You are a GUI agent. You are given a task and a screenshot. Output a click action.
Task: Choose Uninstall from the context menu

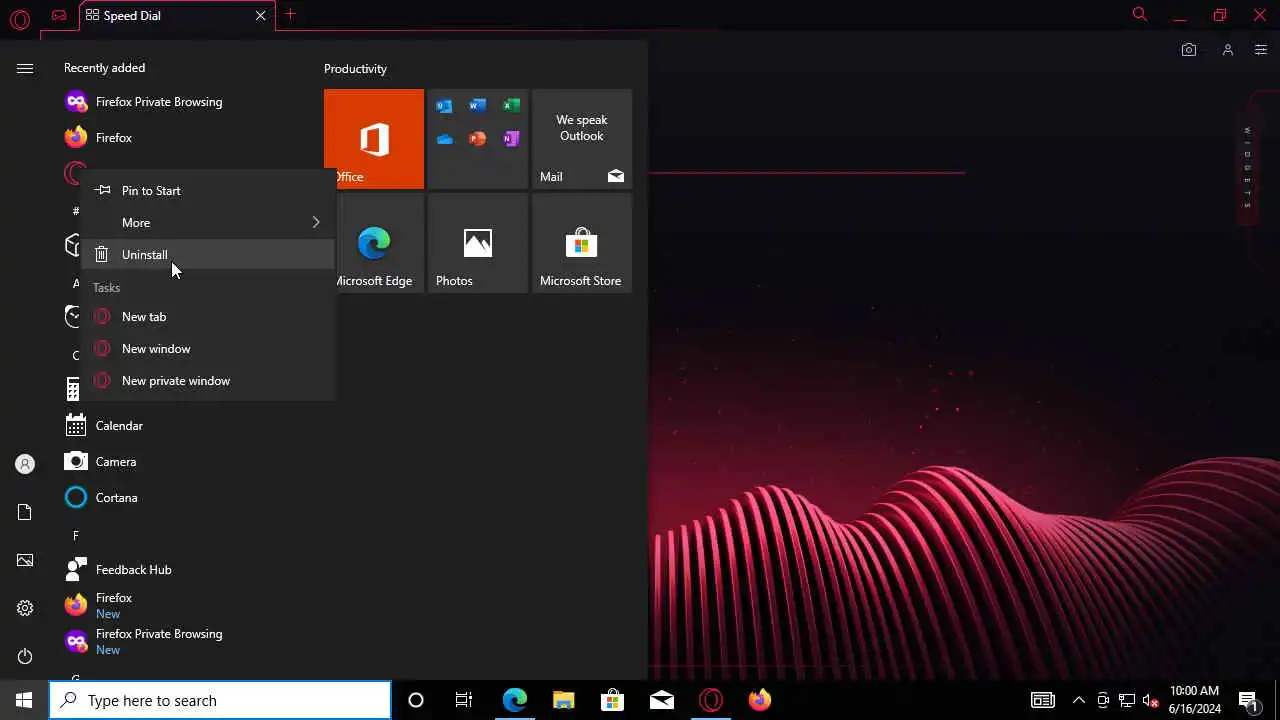(x=208, y=255)
